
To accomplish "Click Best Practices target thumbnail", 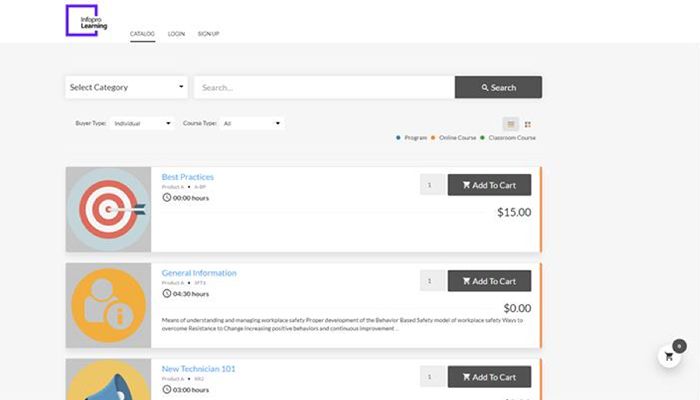I will coord(108,209).
